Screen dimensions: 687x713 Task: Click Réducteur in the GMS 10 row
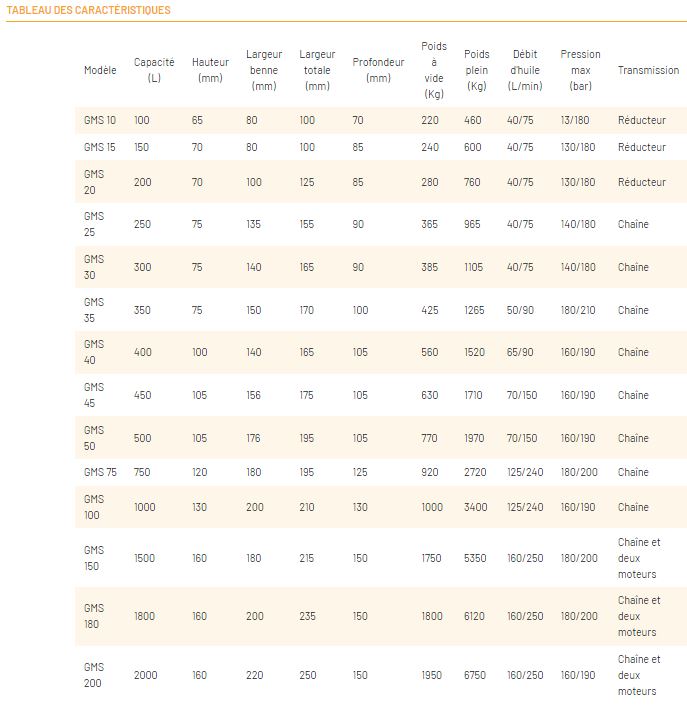coord(641,120)
